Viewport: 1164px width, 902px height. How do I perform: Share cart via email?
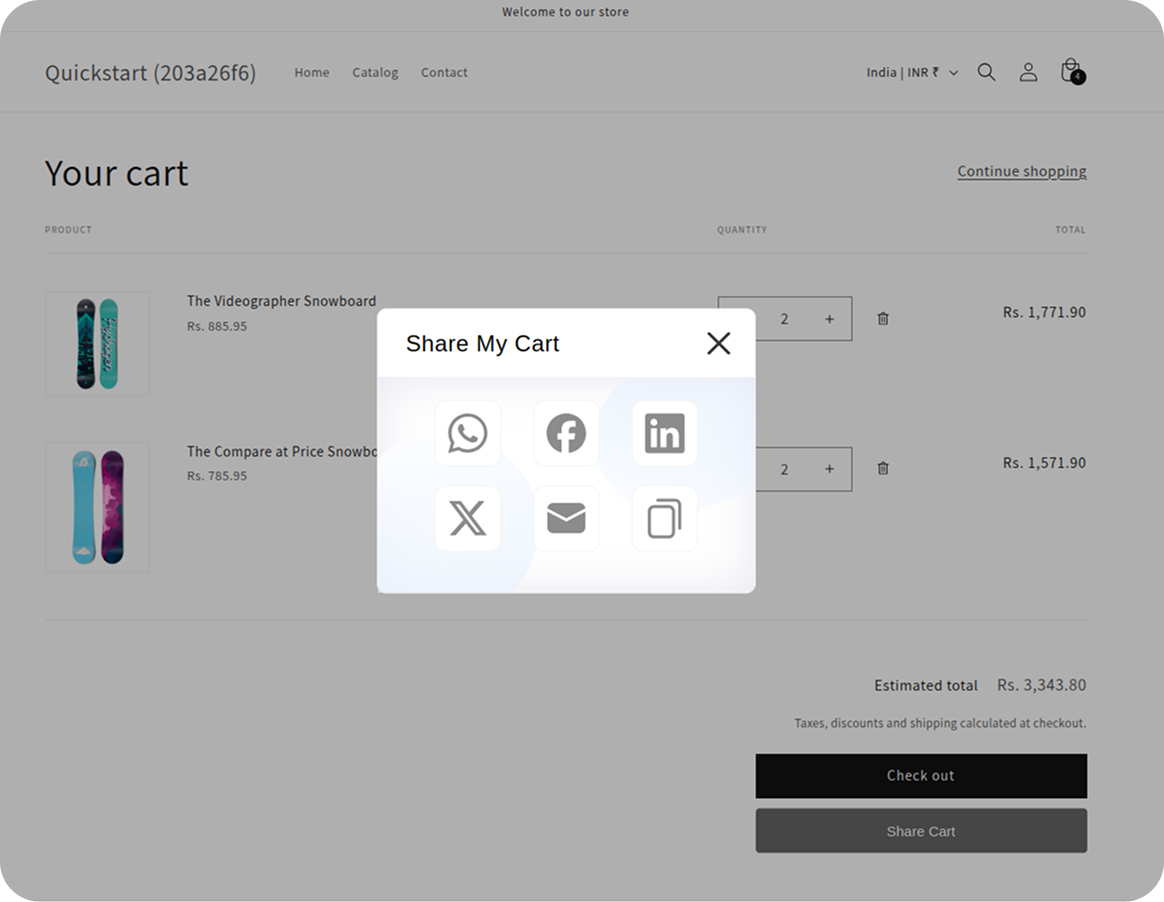[x=565, y=518]
